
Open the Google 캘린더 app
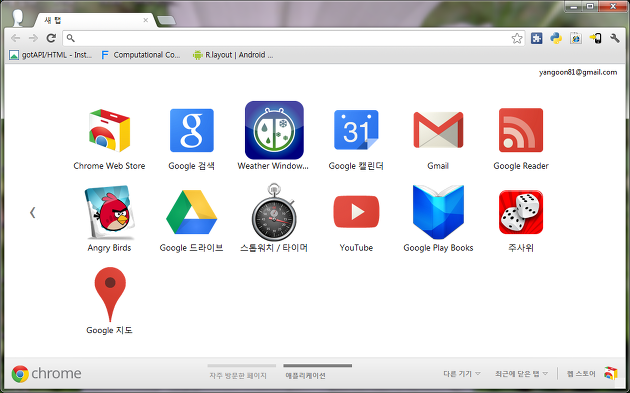[356, 130]
